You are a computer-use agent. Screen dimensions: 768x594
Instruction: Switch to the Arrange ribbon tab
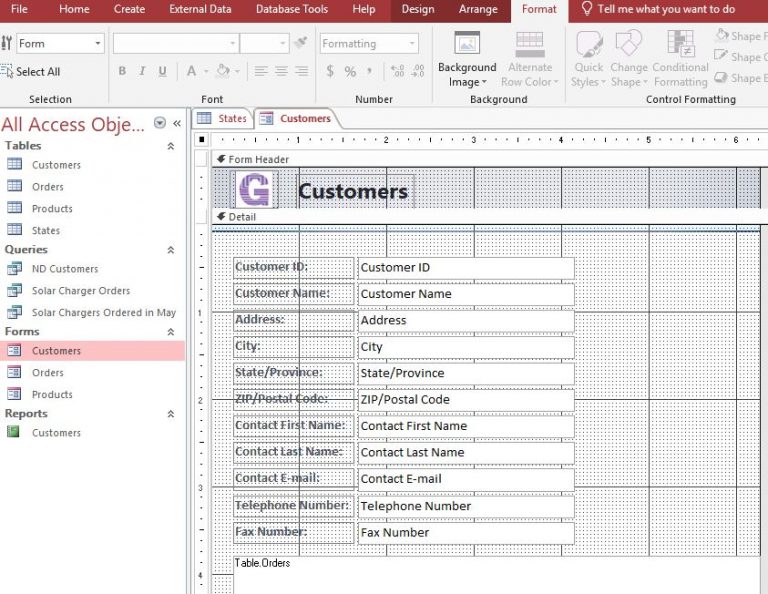coord(478,10)
